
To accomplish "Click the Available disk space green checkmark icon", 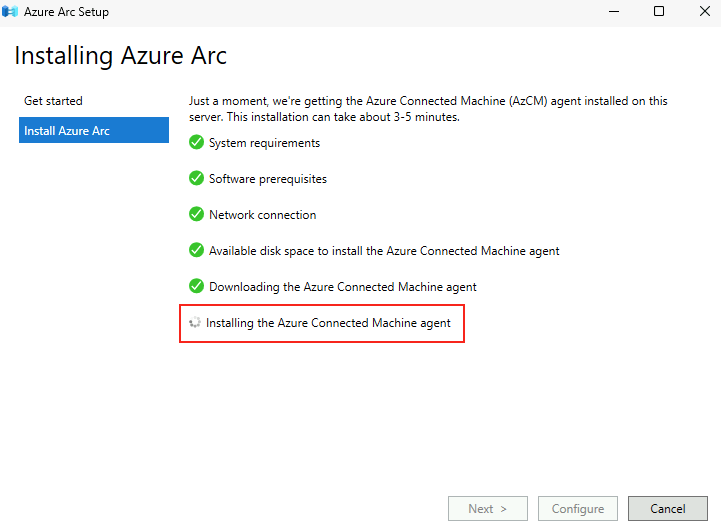I will (x=196, y=250).
